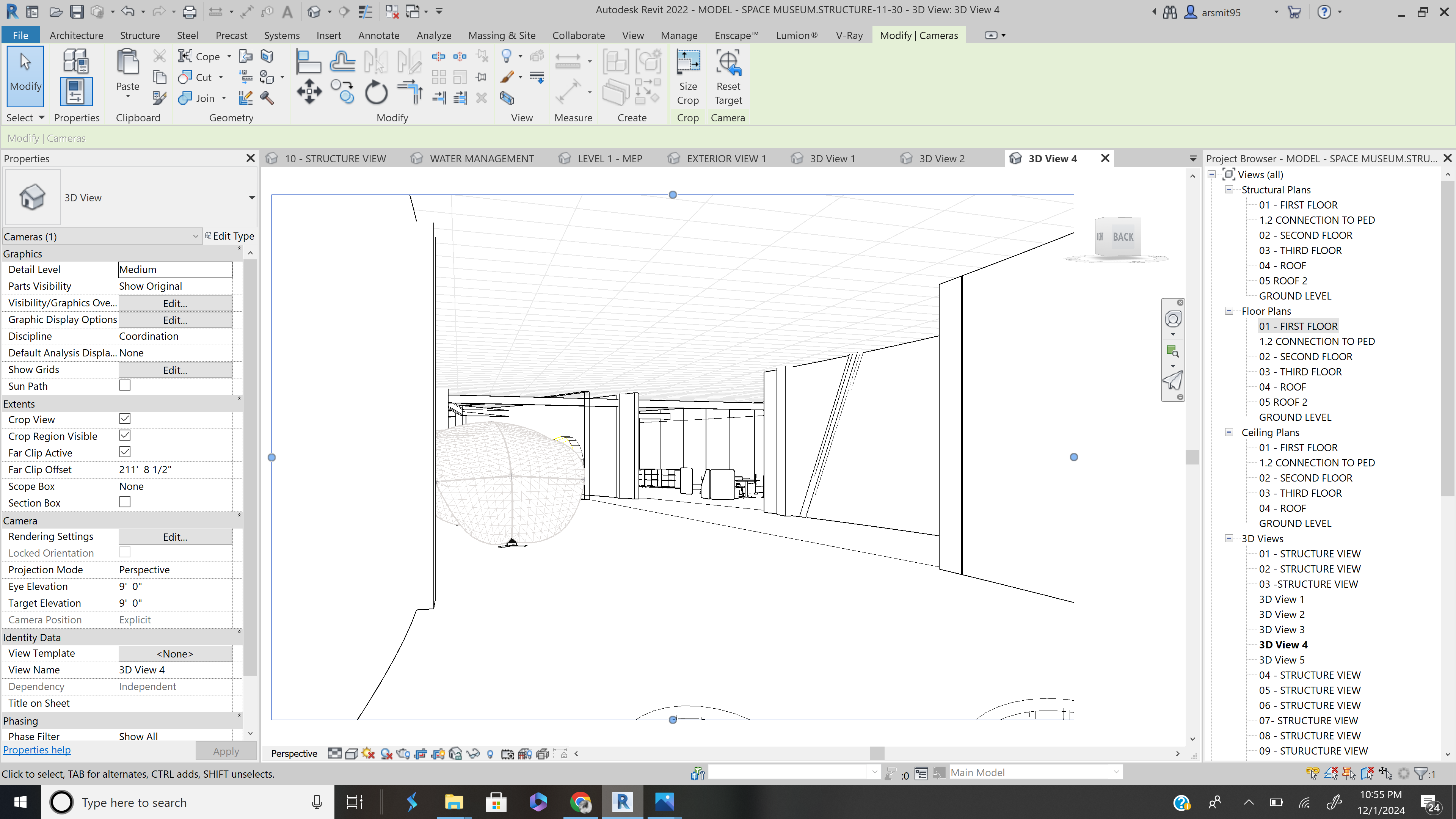Switch to EXTERIOR VIEW 1 view tab

[x=727, y=159]
